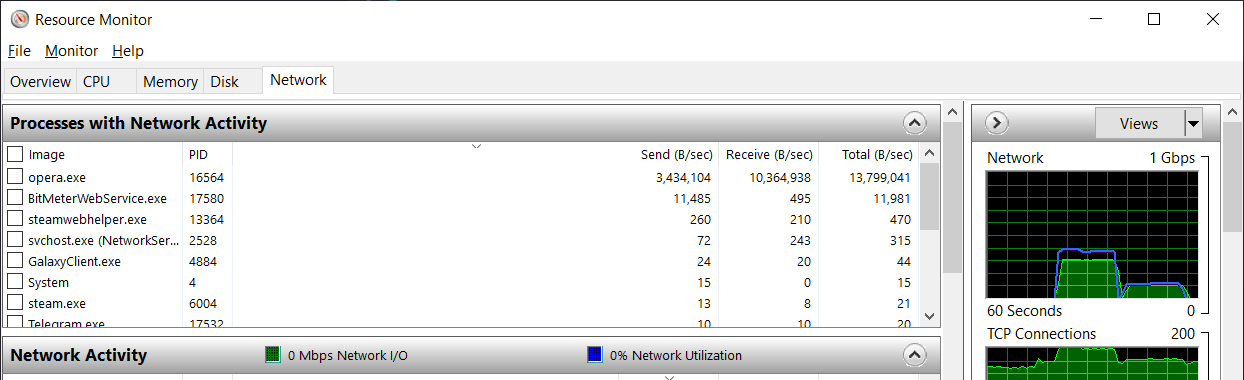Check the System process checkbox

click(x=15, y=282)
